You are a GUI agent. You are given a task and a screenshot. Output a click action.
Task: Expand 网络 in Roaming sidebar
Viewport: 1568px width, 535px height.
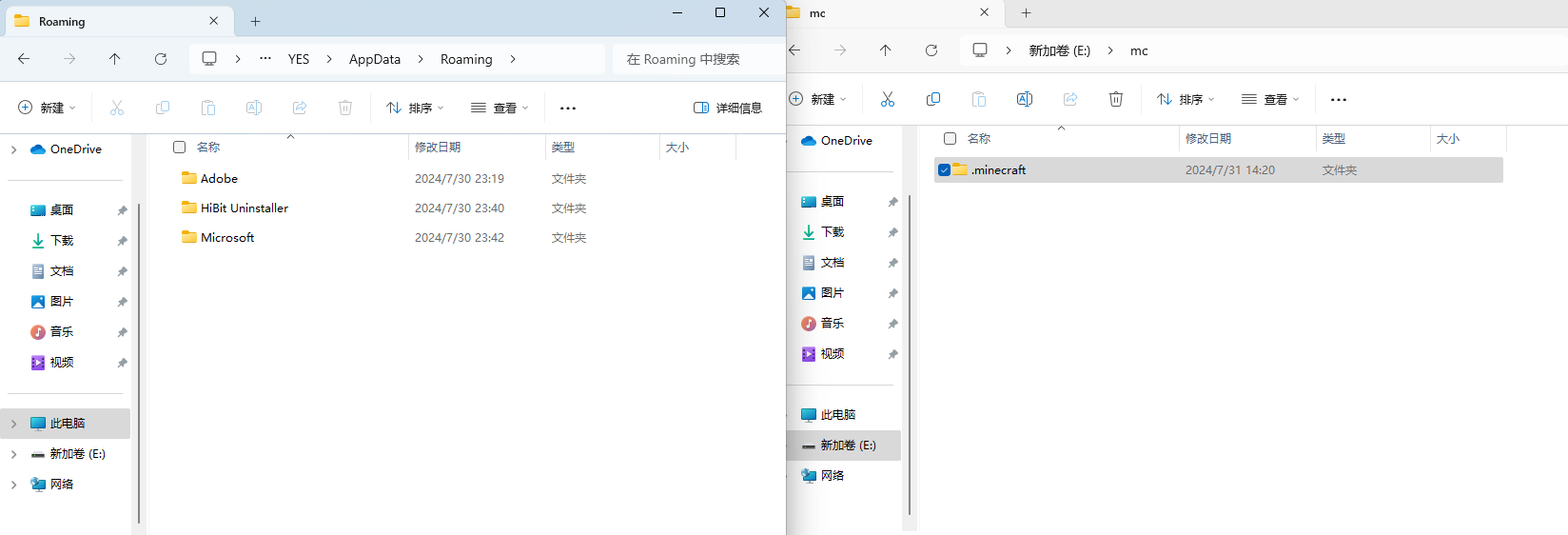tap(13, 485)
